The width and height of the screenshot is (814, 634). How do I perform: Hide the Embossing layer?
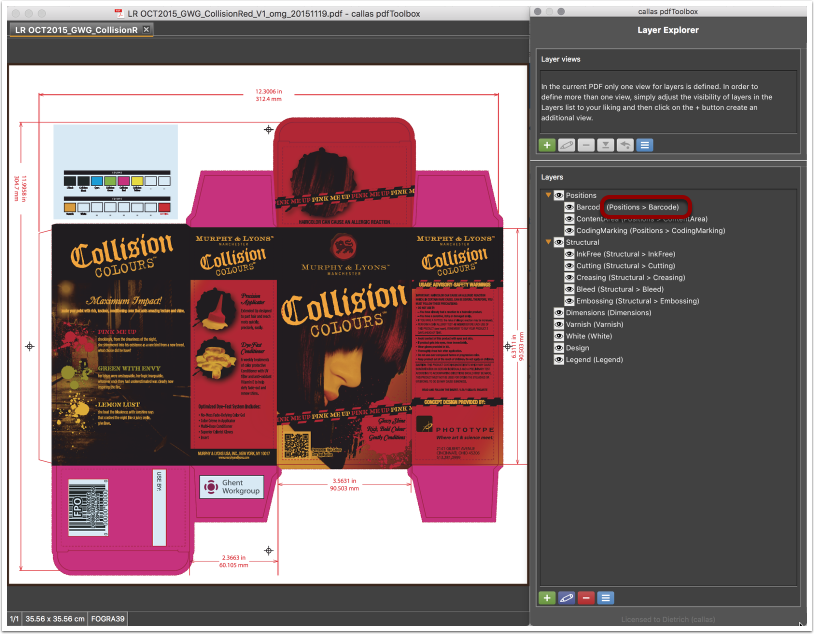click(569, 301)
